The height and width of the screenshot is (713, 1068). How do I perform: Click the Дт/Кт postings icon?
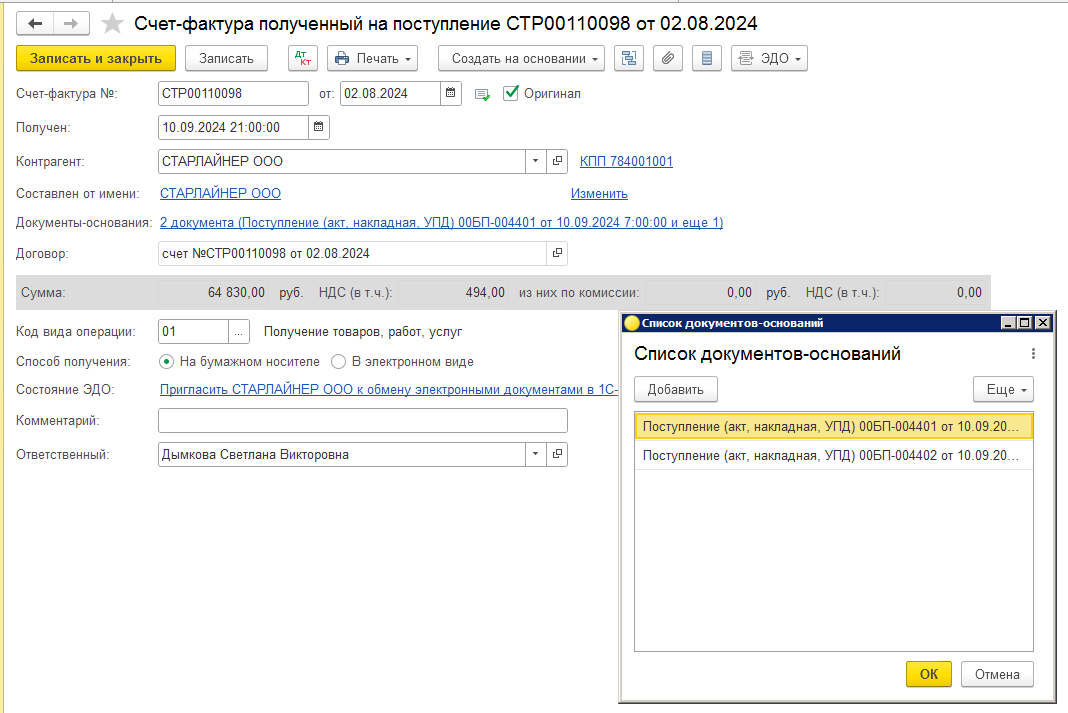point(302,59)
